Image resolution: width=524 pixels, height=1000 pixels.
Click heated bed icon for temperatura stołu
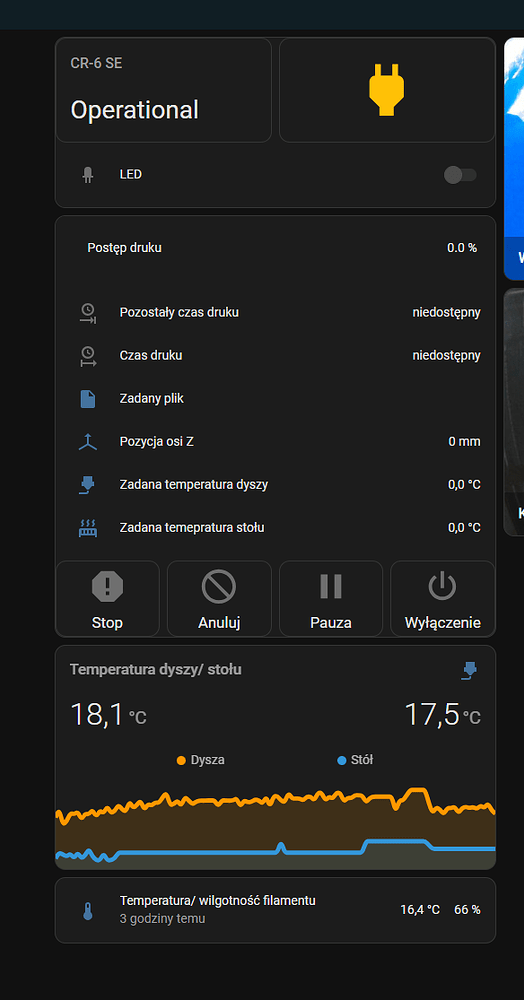pyautogui.click(x=88, y=528)
